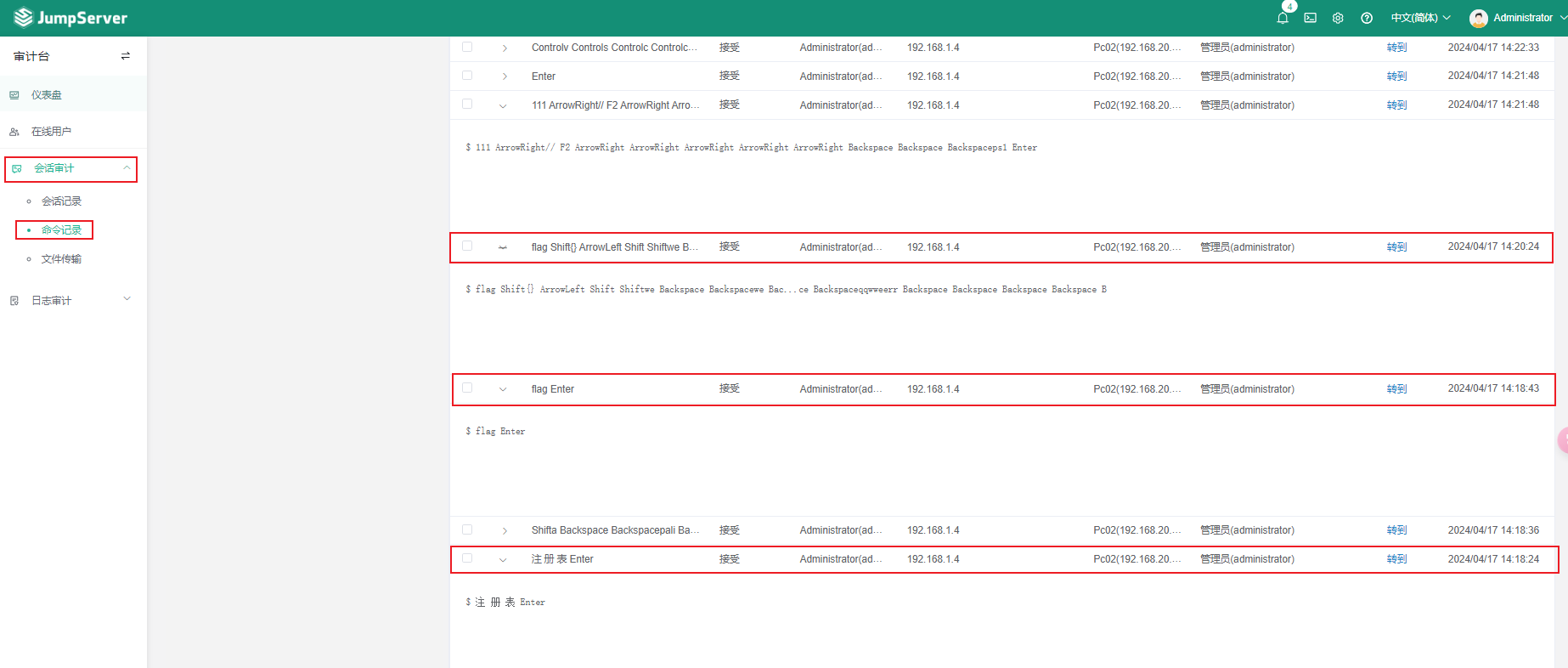
Task: Click 审计台 title in sidebar
Action: pyautogui.click(x=31, y=56)
